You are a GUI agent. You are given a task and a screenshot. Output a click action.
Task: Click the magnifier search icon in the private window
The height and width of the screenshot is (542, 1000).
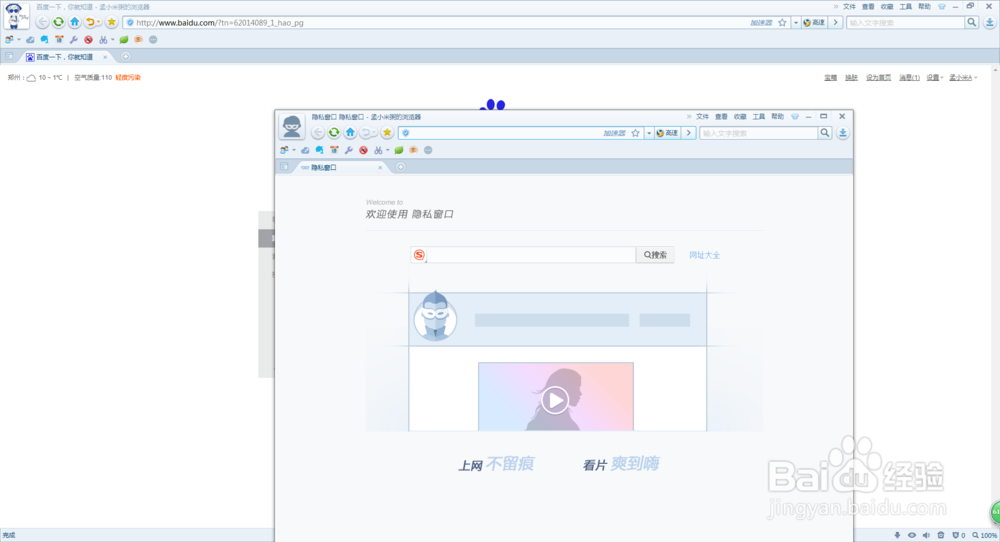click(825, 133)
